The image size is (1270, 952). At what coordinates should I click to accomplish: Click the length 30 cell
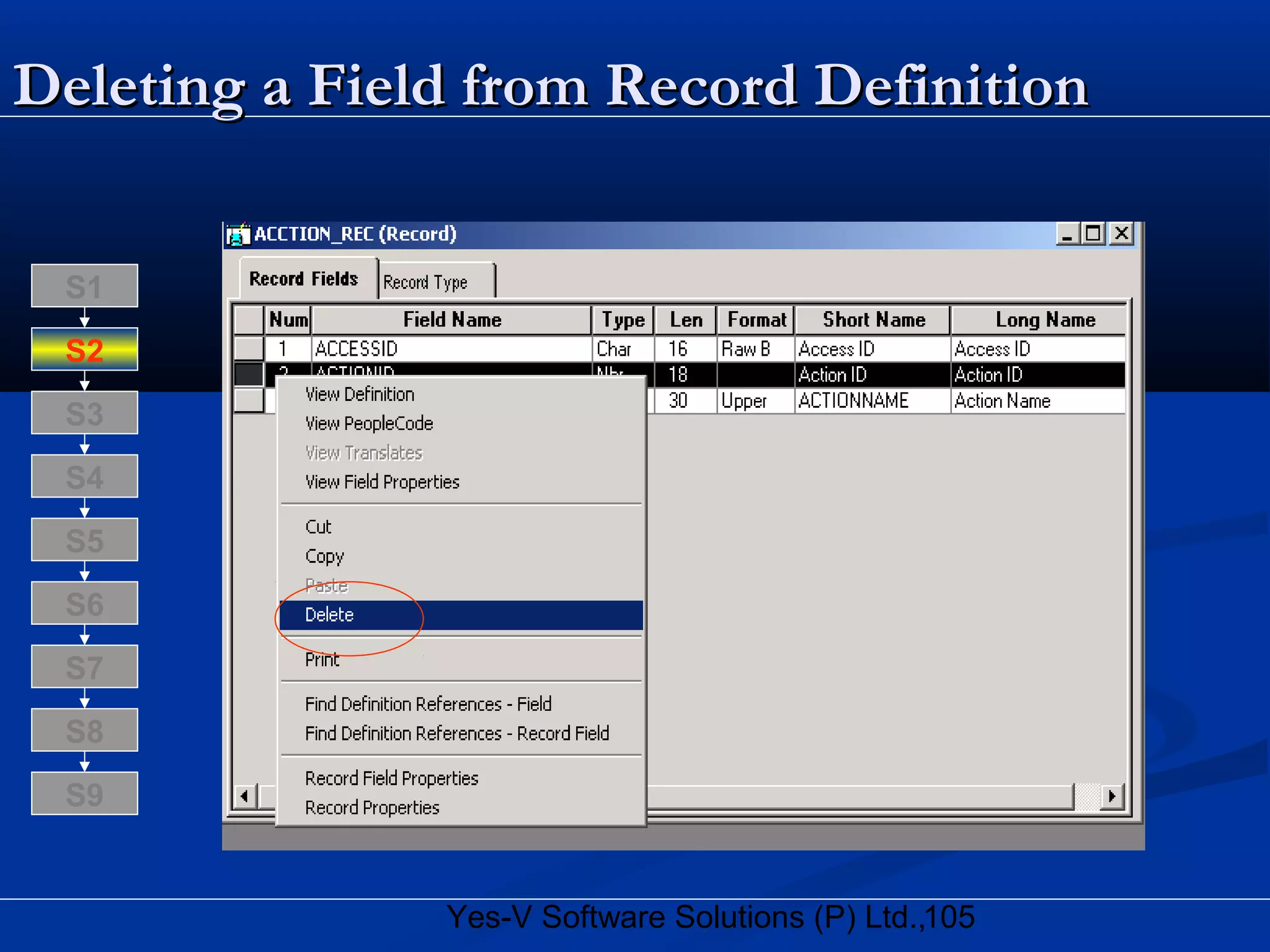coord(686,401)
